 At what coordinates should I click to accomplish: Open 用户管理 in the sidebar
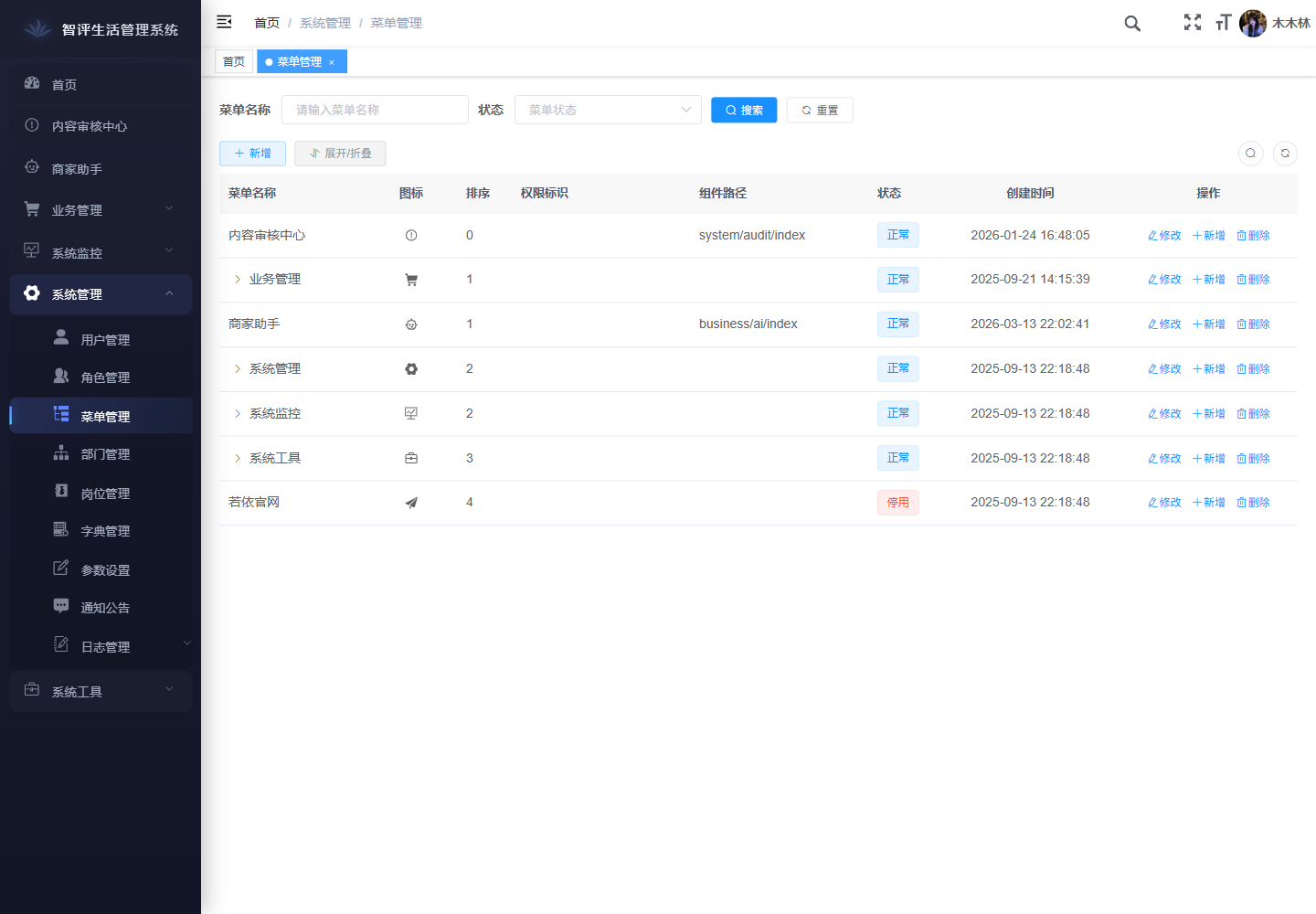(105, 340)
